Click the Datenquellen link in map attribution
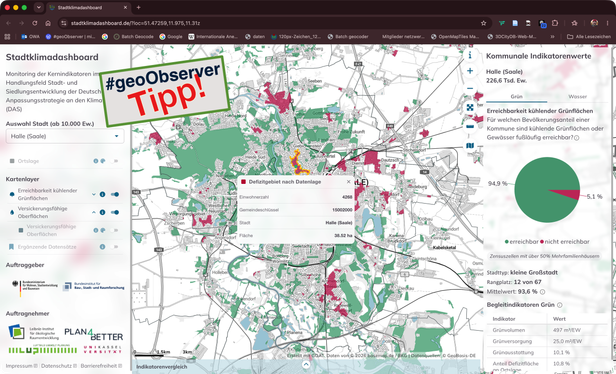616x374 pixels. coord(425,356)
